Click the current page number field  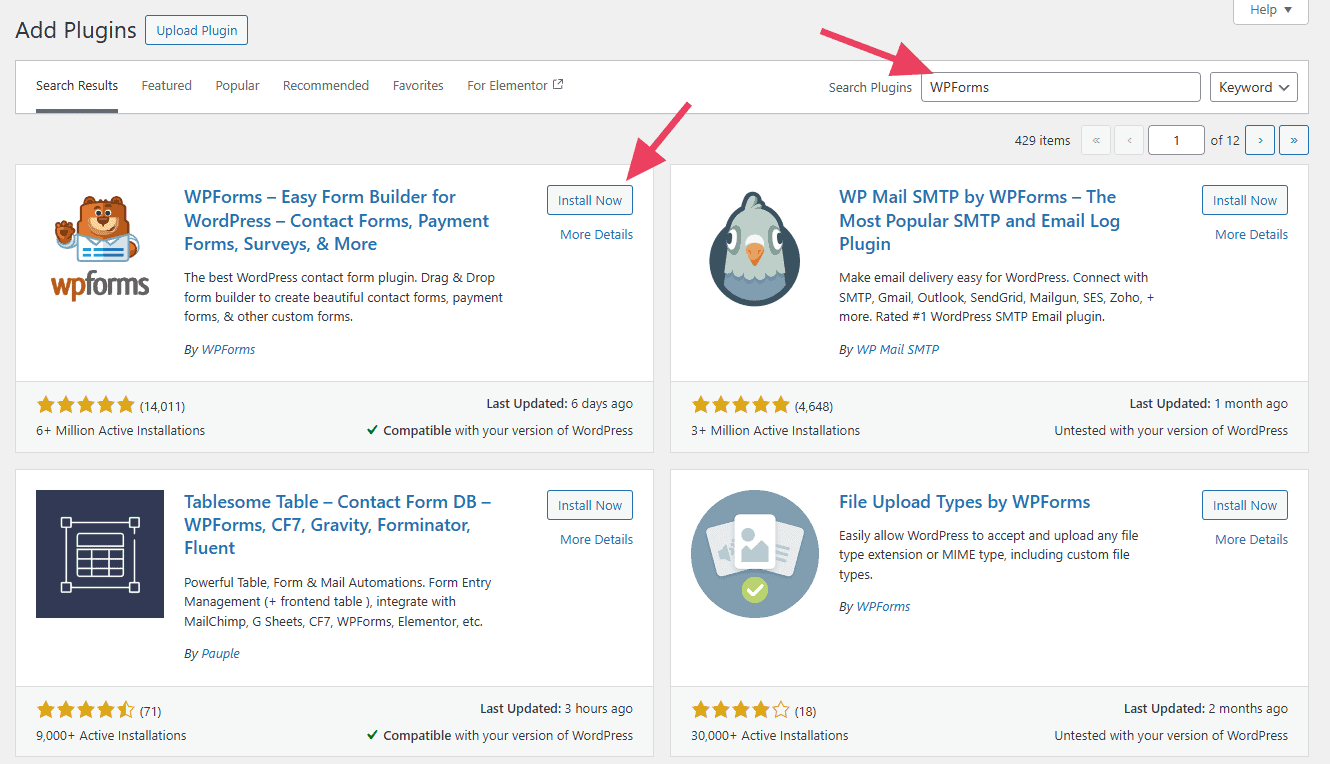pyautogui.click(x=1176, y=140)
